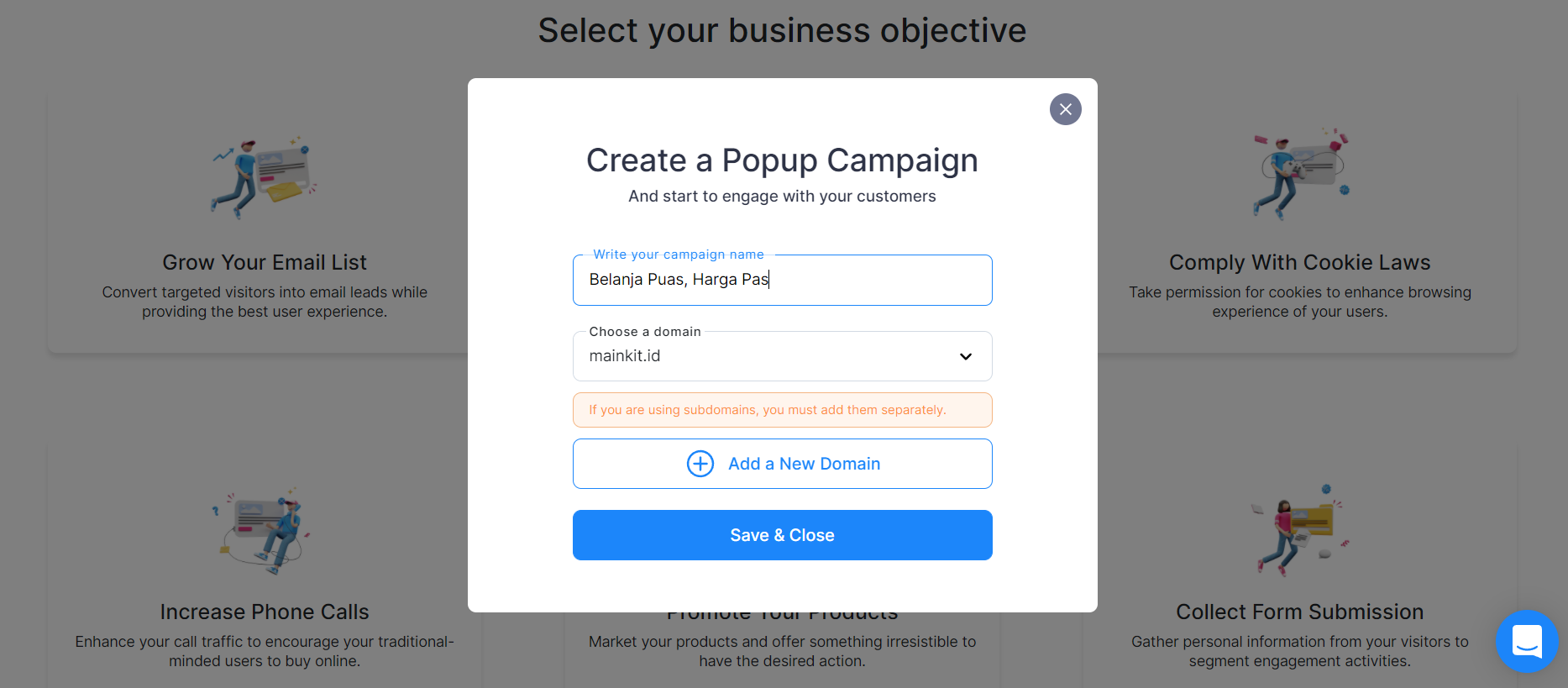Click the Increase Phone Calls illustration
The height and width of the screenshot is (688, 1568).
tap(261, 529)
